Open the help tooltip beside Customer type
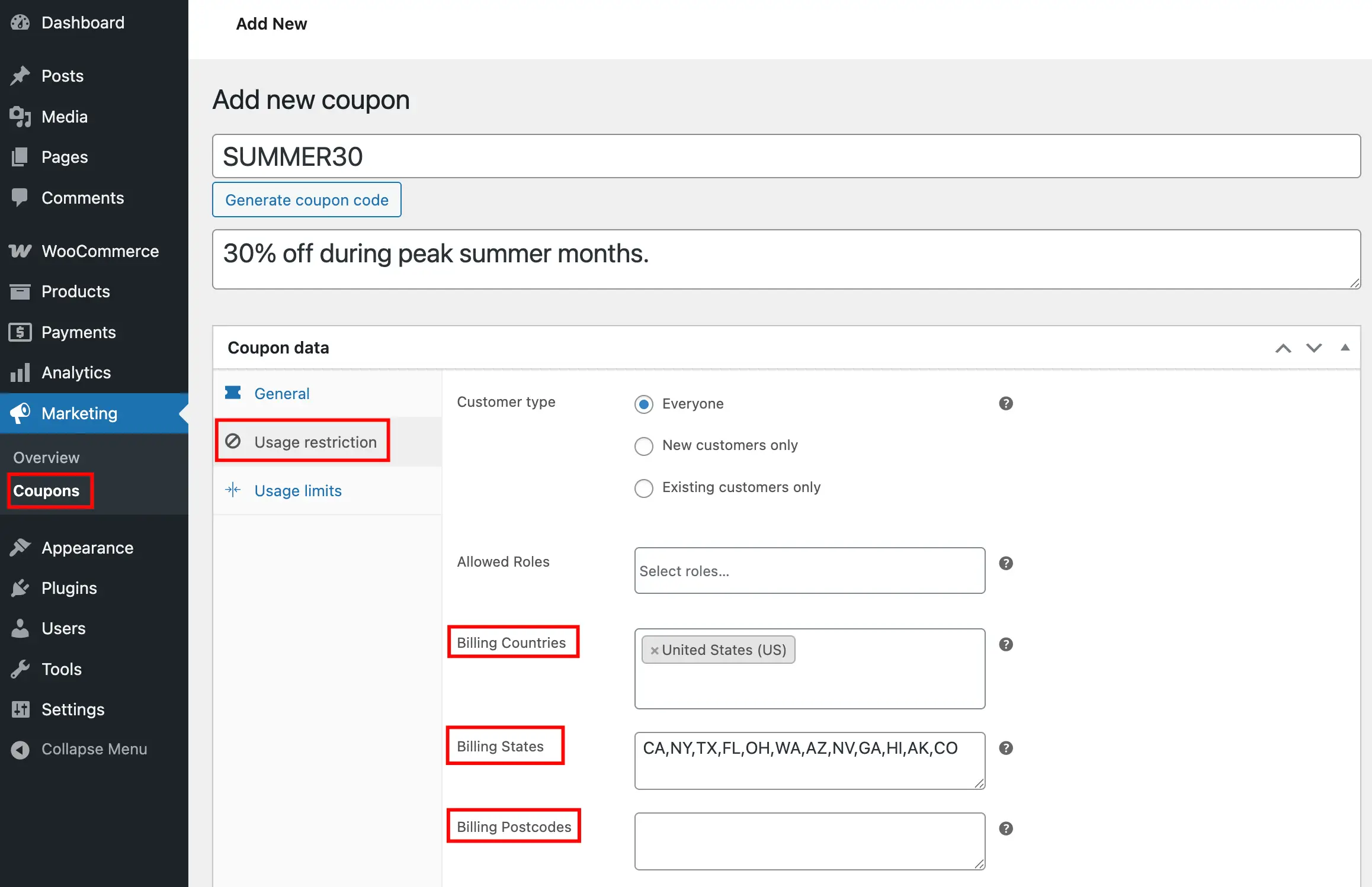Image resolution: width=1372 pixels, height=887 pixels. pyautogui.click(x=1005, y=403)
